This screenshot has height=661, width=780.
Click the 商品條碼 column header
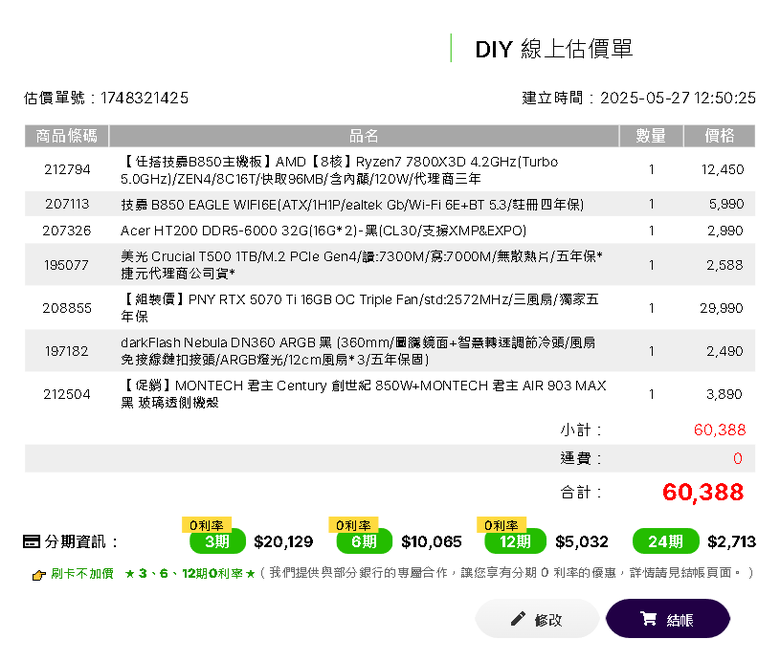click(x=67, y=136)
